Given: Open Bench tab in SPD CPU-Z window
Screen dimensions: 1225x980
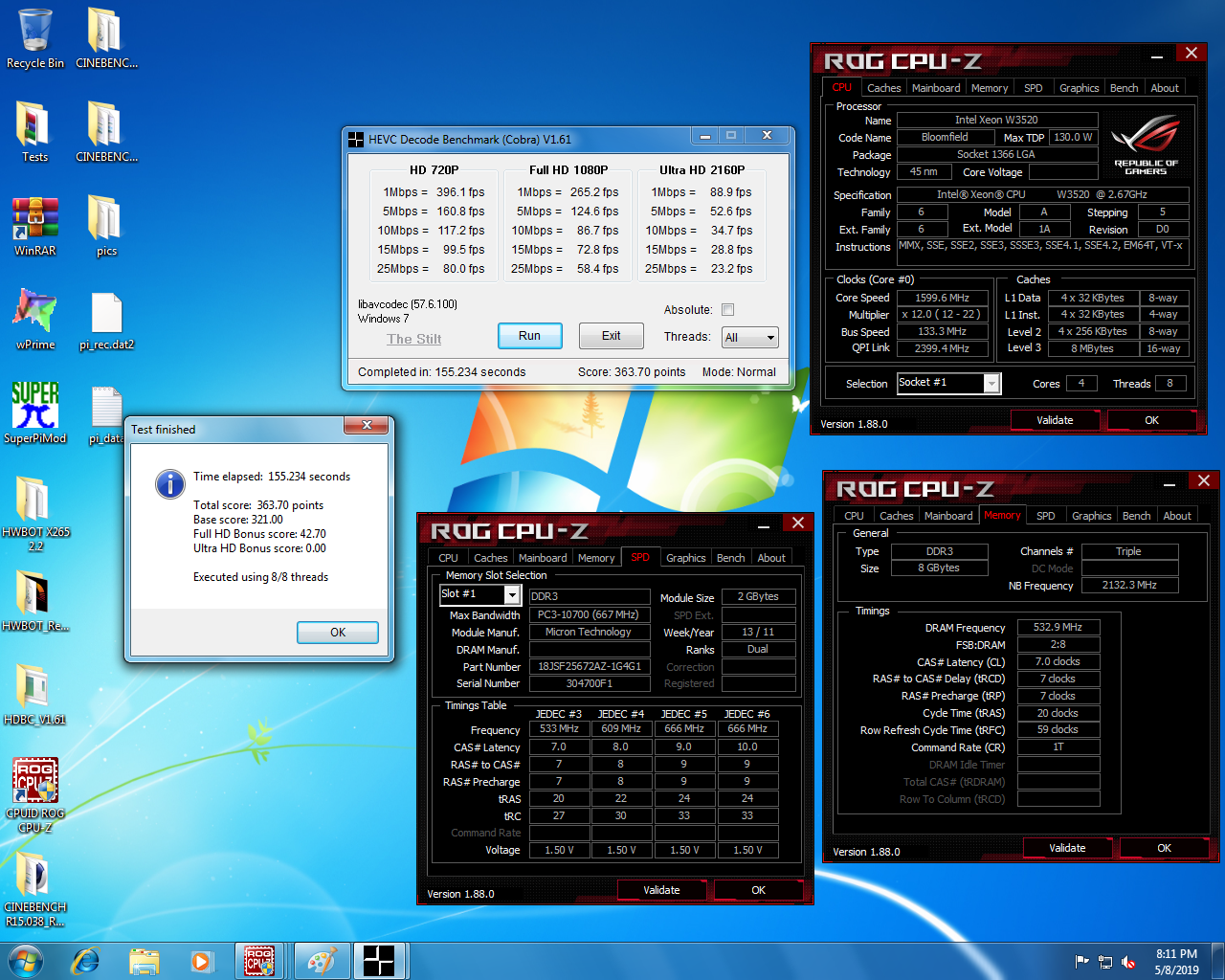Looking at the screenshot, I should pyautogui.click(x=730, y=558).
